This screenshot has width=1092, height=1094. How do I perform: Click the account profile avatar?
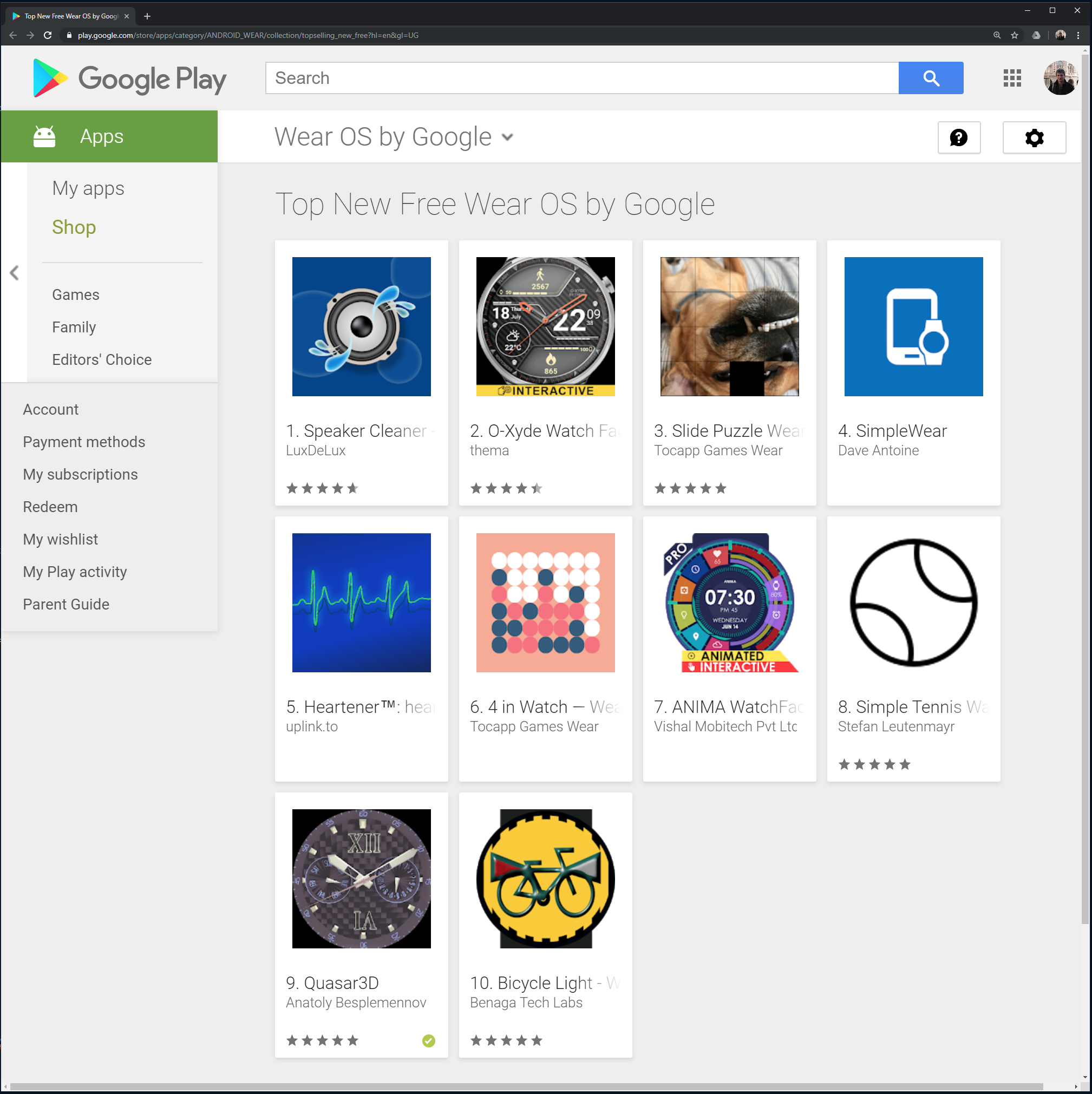tap(1060, 78)
